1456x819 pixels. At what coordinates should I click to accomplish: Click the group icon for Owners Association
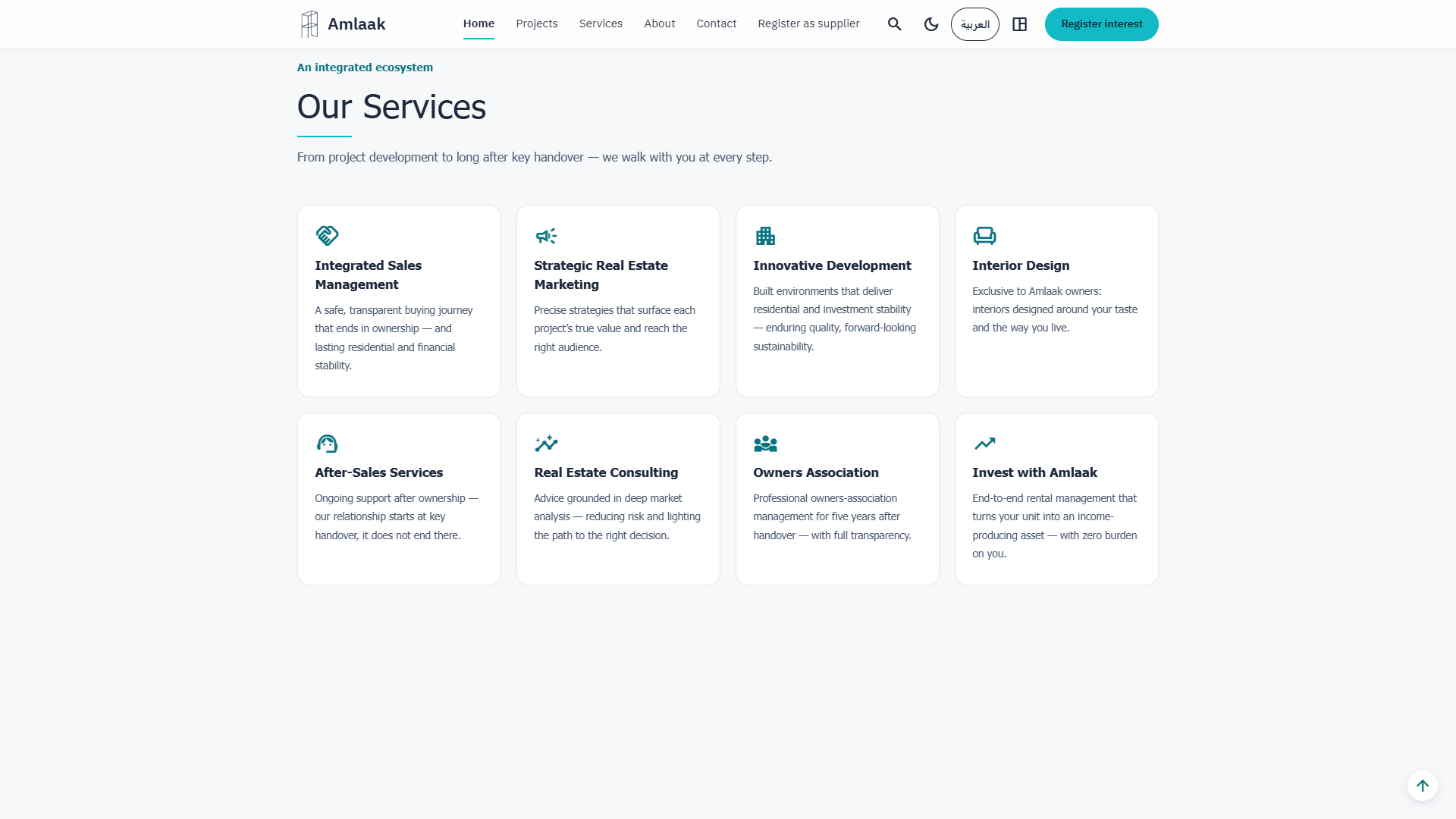(765, 443)
